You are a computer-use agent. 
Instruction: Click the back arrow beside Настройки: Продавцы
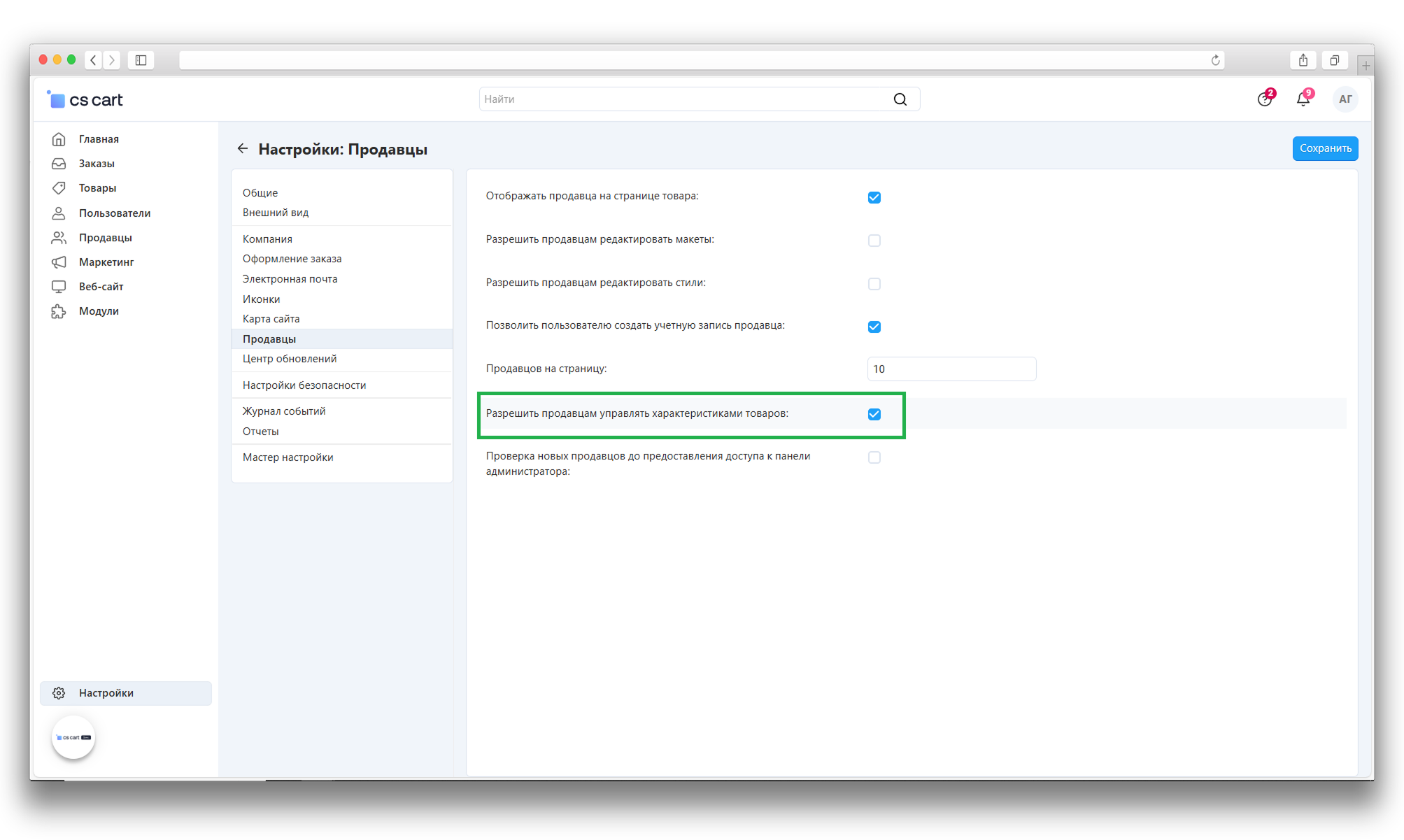pos(243,149)
